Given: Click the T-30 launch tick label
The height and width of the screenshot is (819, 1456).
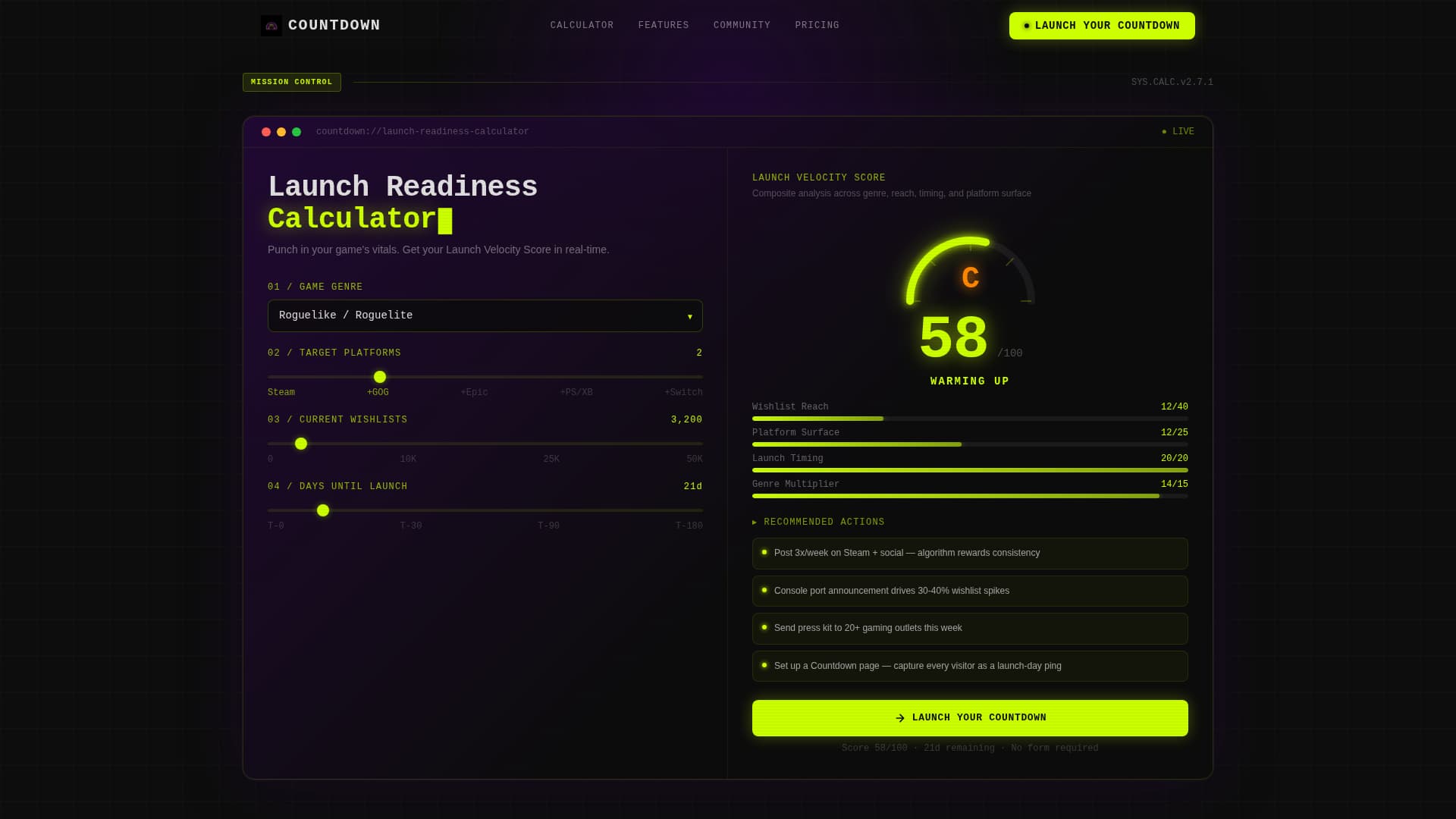Looking at the screenshot, I should pos(411,526).
